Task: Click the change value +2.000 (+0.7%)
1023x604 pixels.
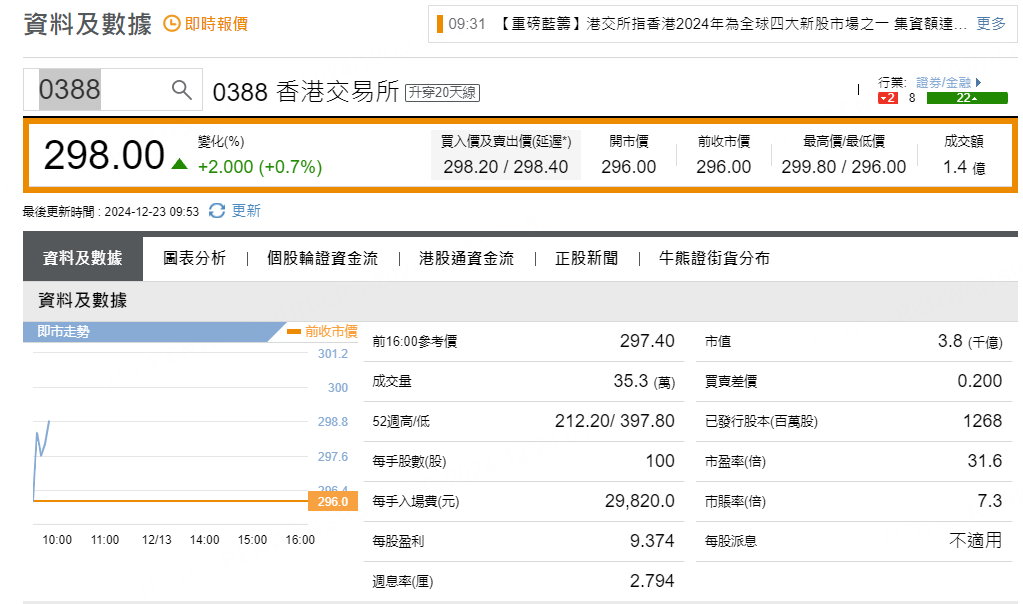Action: point(260,167)
